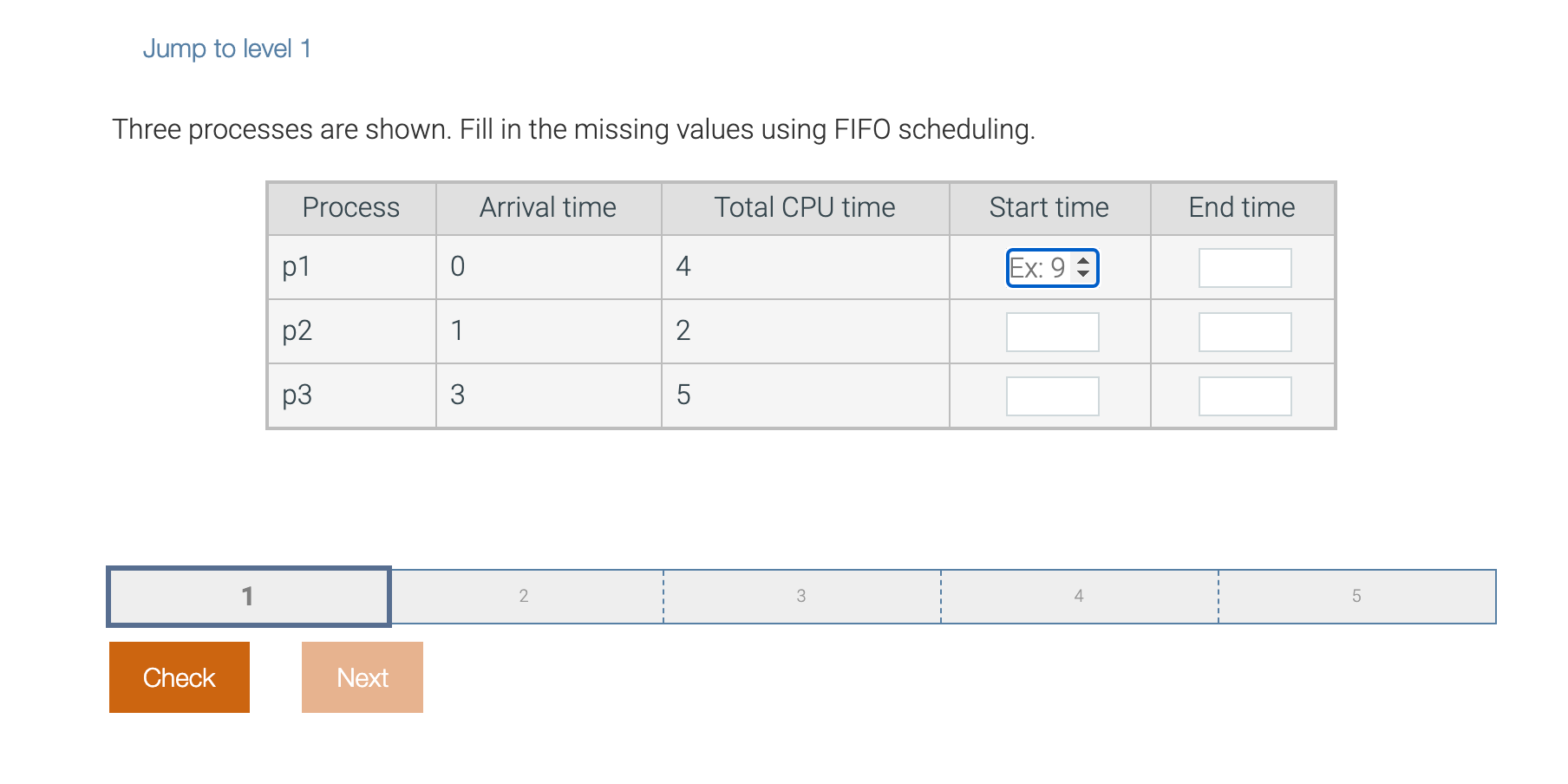Viewport: 1568px width, 784px height.
Task: Click the stepper down arrow on p1 Start time
Action: coord(1083,275)
